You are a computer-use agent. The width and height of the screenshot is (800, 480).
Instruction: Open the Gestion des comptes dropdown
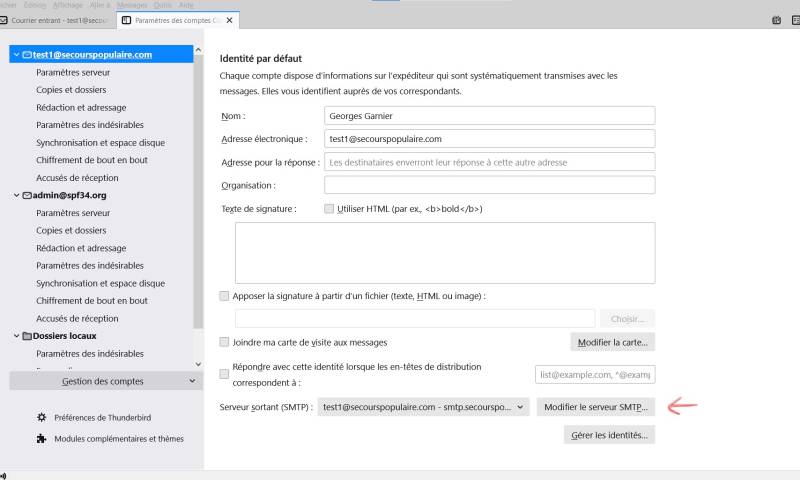coord(106,381)
